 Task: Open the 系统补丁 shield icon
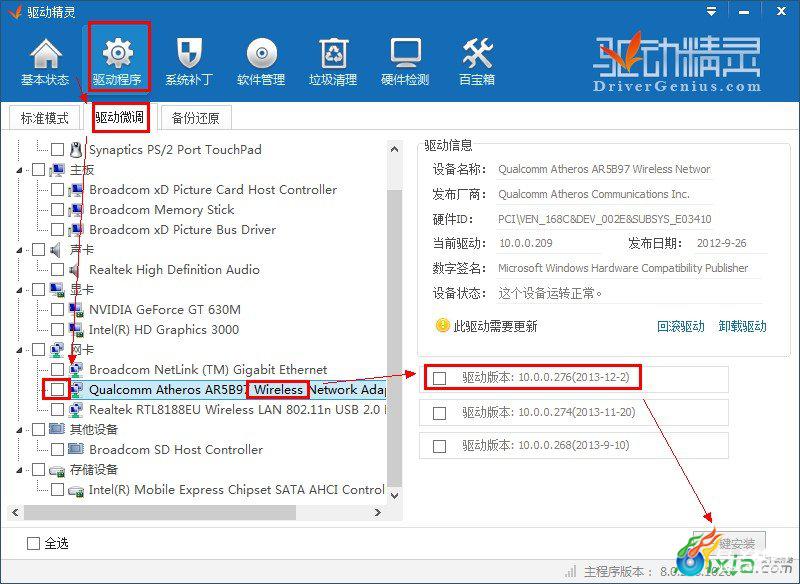[189, 54]
